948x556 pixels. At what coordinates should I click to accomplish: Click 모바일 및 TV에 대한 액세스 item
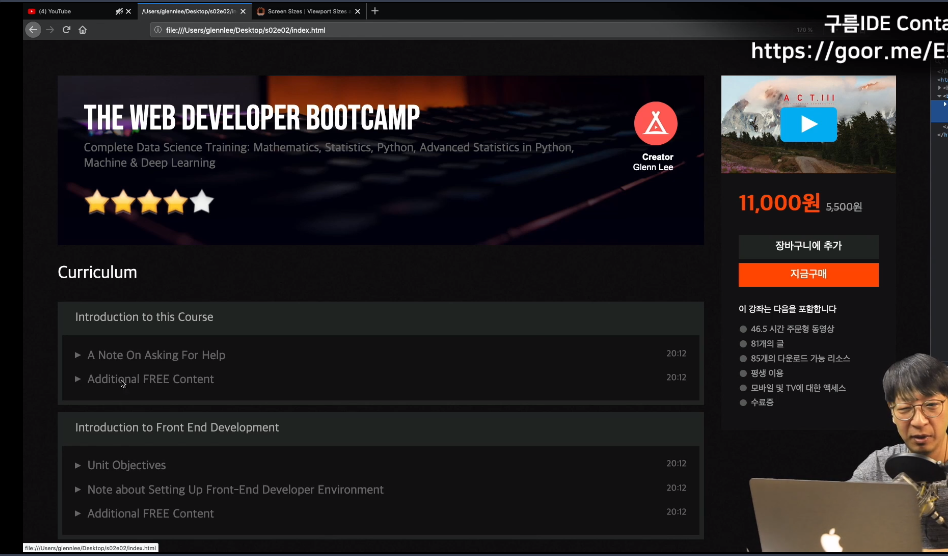pyautogui.click(x=798, y=388)
